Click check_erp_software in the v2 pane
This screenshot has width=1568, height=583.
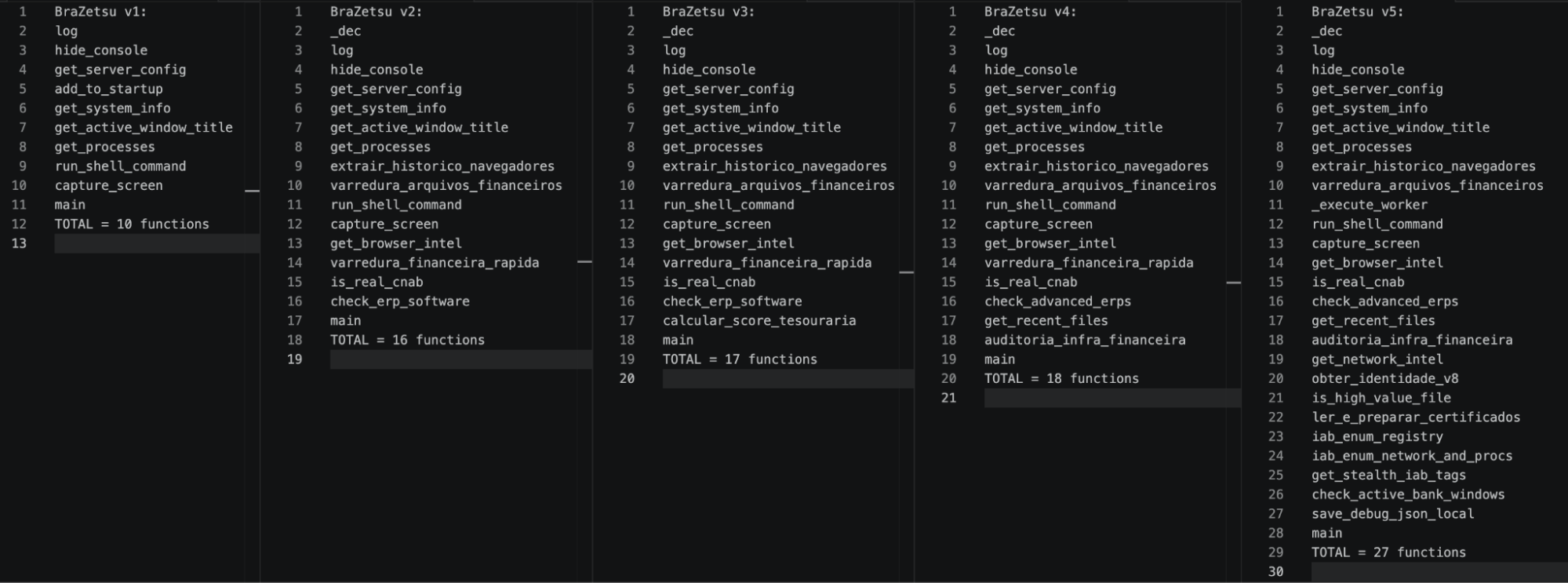399,301
